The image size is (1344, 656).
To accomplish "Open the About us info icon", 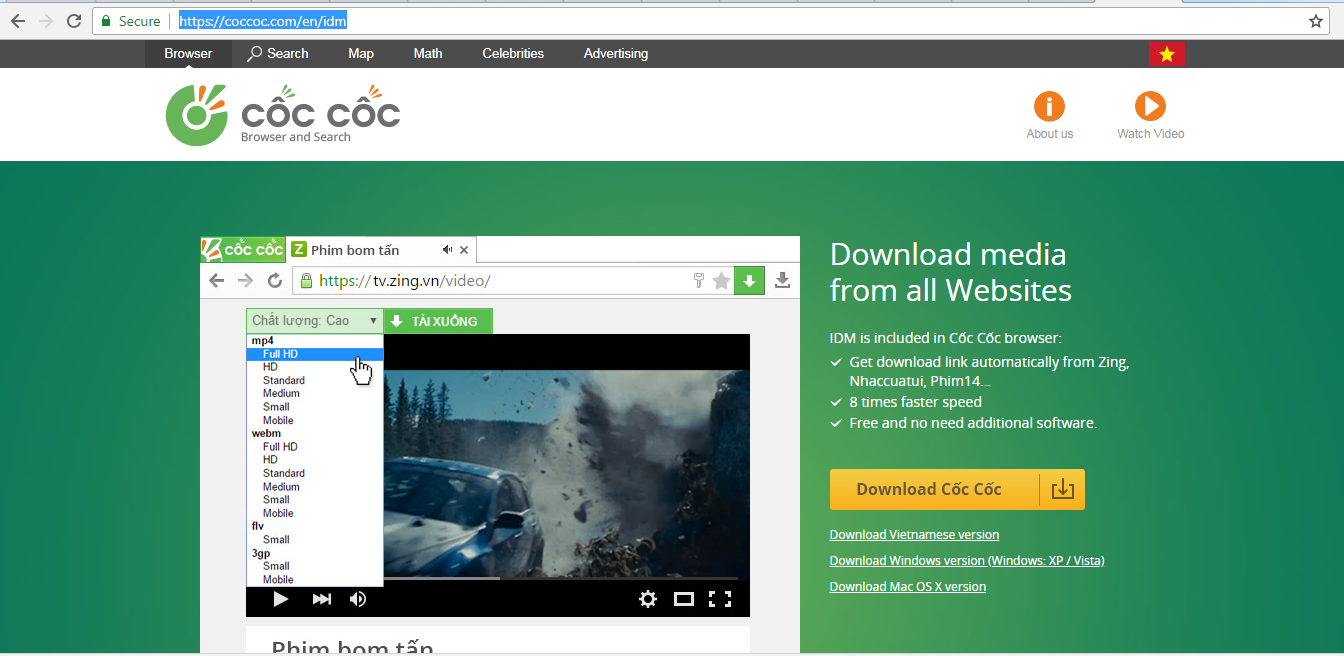I will click(x=1049, y=106).
